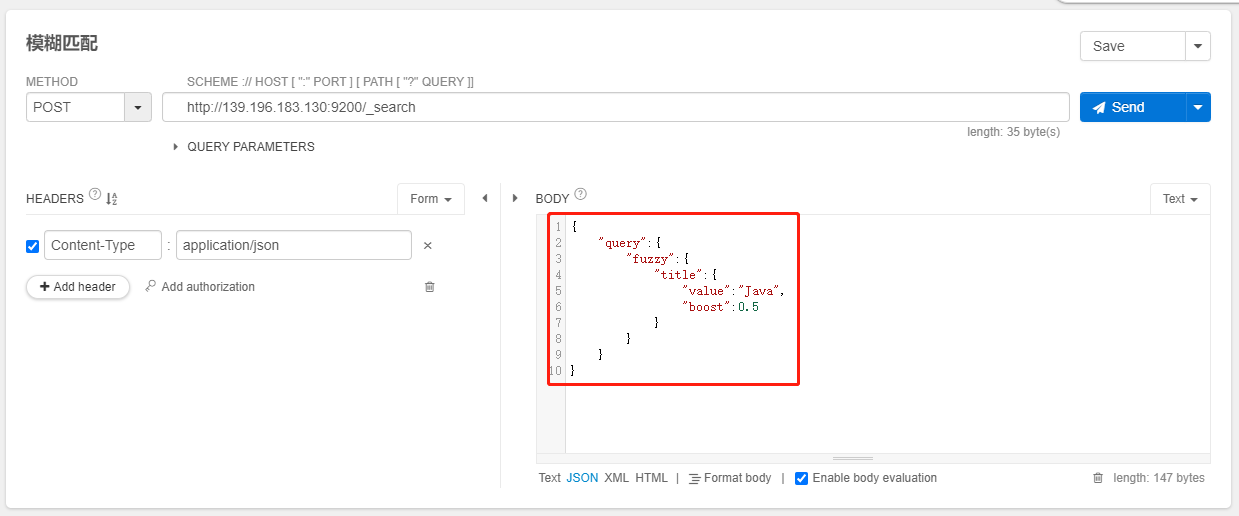Toggle Enable body evaluation checkbox
The height and width of the screenshot is (516, 1239).
point(801,478)
